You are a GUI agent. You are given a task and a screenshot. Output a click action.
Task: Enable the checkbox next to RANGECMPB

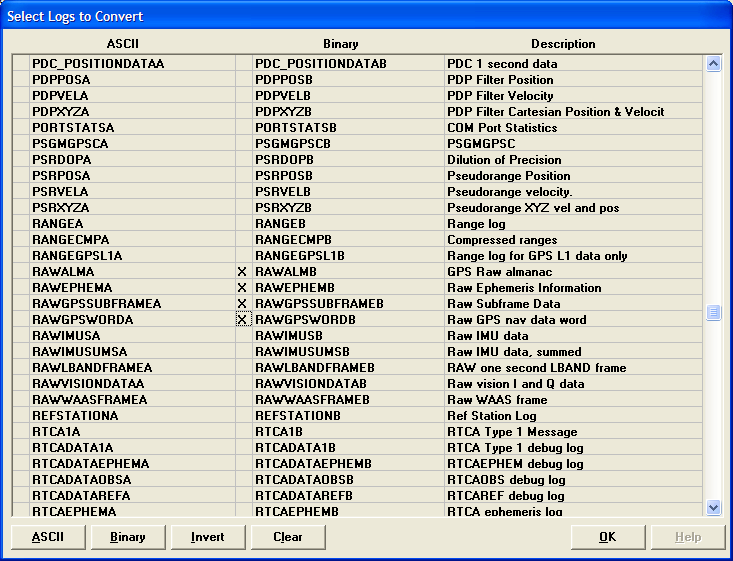242,240
